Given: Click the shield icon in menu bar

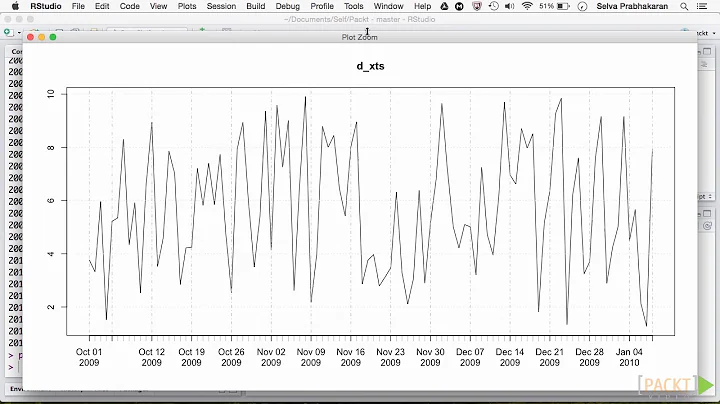Looking at the screenshot, I should [477, 6].
